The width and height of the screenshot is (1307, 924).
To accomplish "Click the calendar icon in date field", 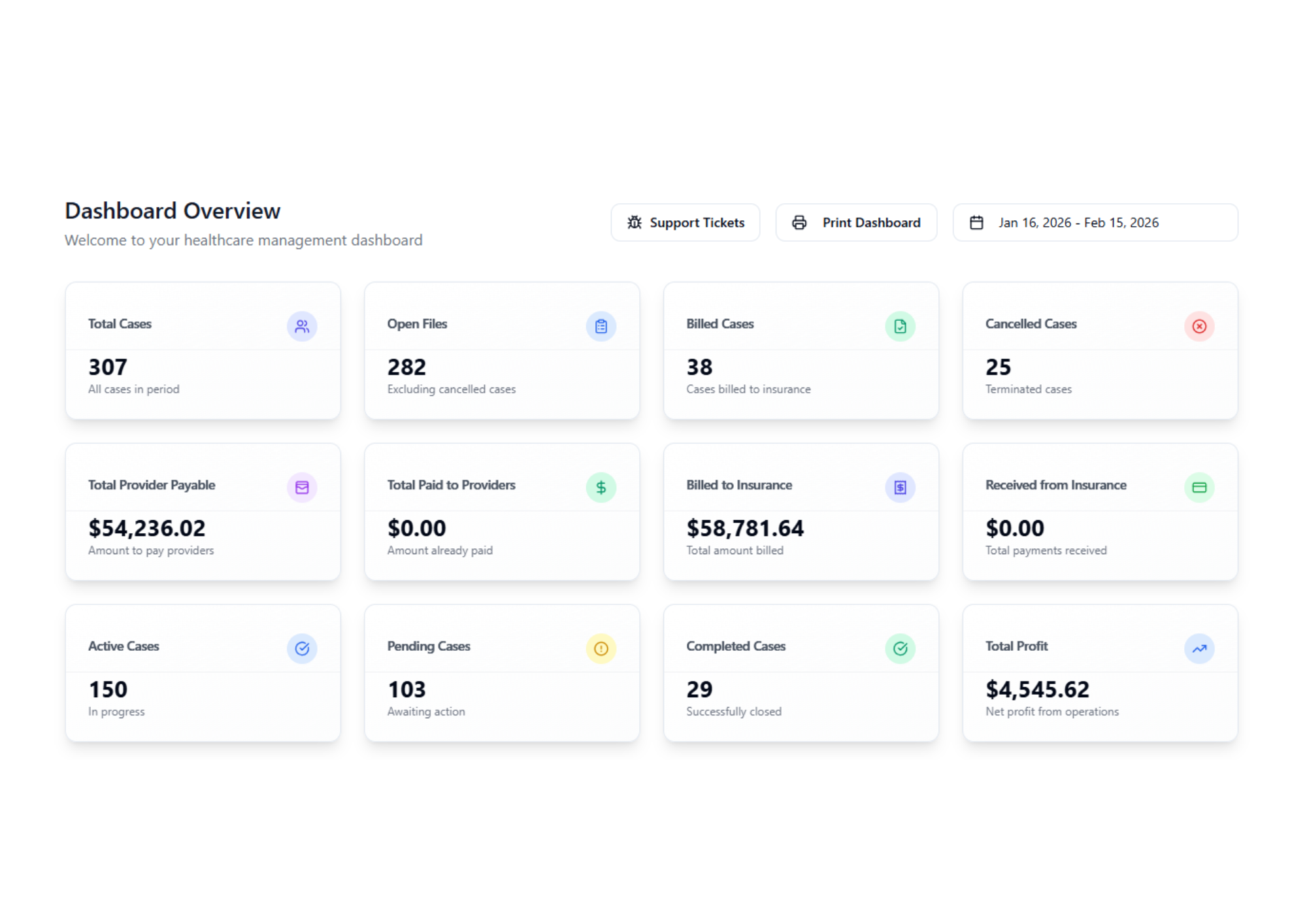I will 976,223.
